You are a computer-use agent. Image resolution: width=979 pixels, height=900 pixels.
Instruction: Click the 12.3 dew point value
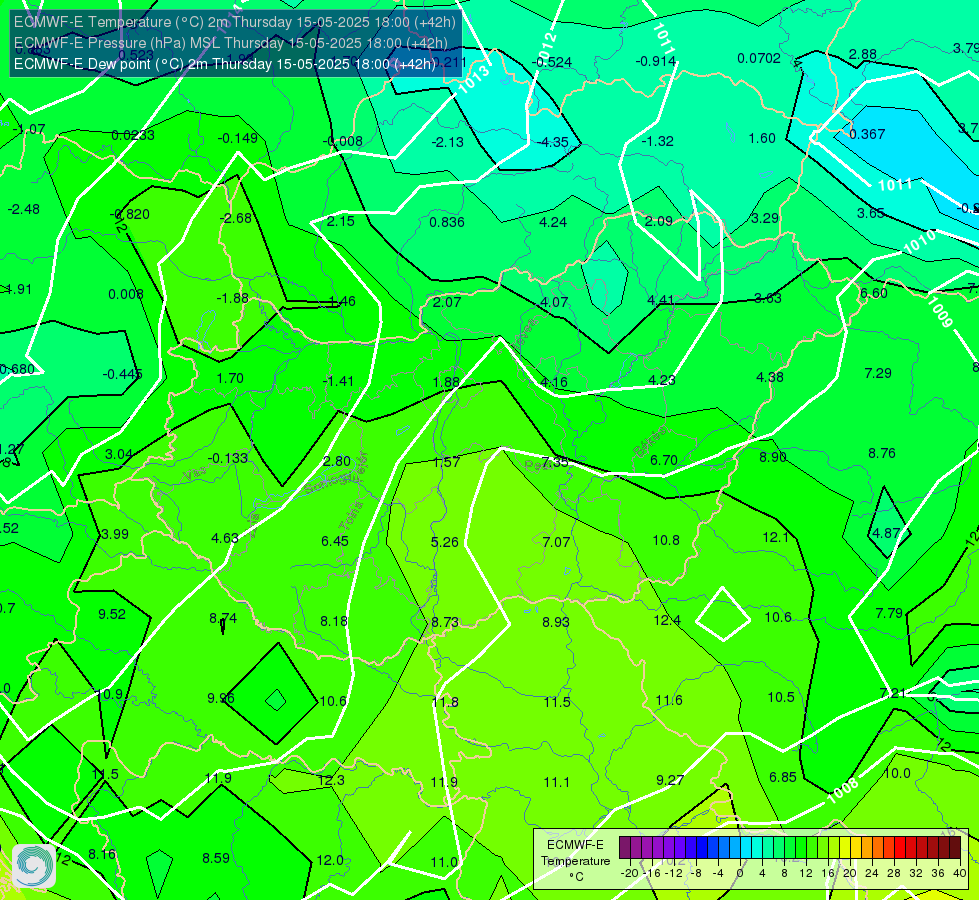[331, 780]
